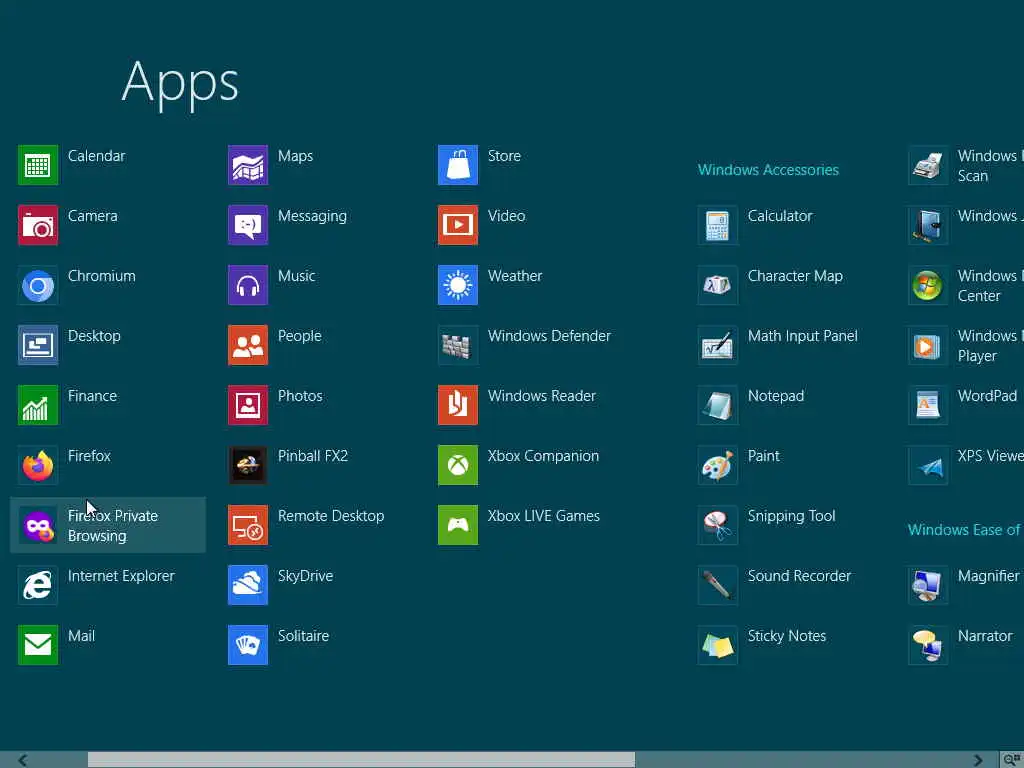Image resolution: width=1024 pixels, height=768 pixels.
Task: Open the Xbox Companion icon
Action: coord(458,466)
